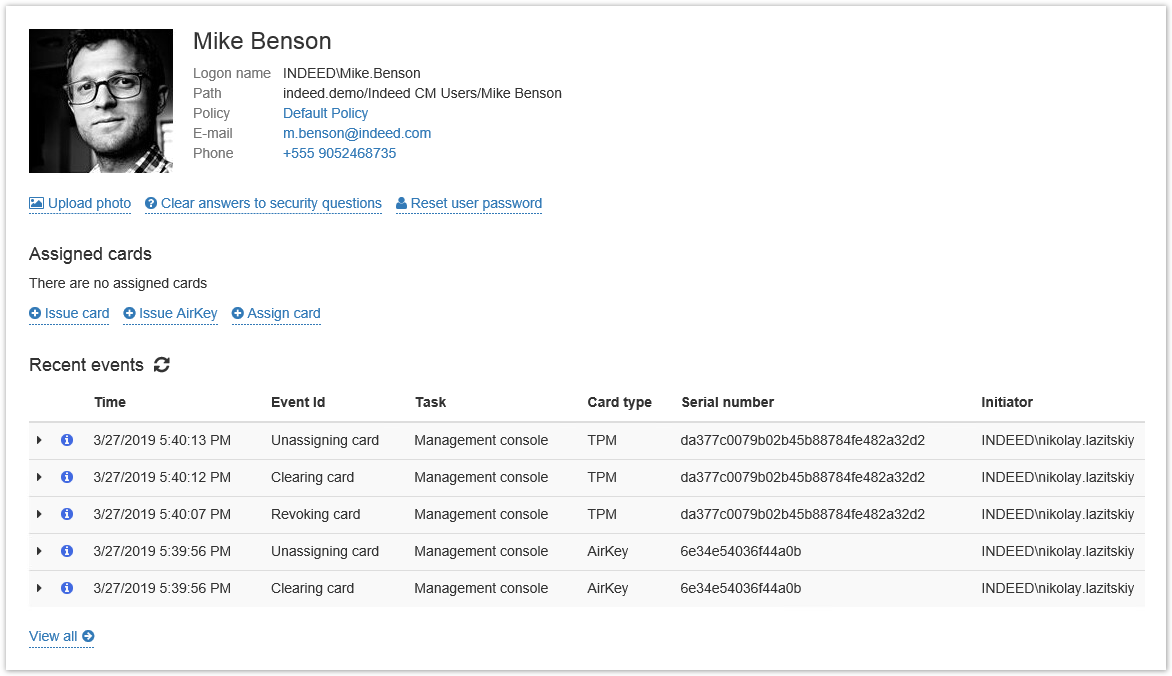The width and height of the screenshot is (1172, 676).
Task: View all recent events
Action: [61, 636]
